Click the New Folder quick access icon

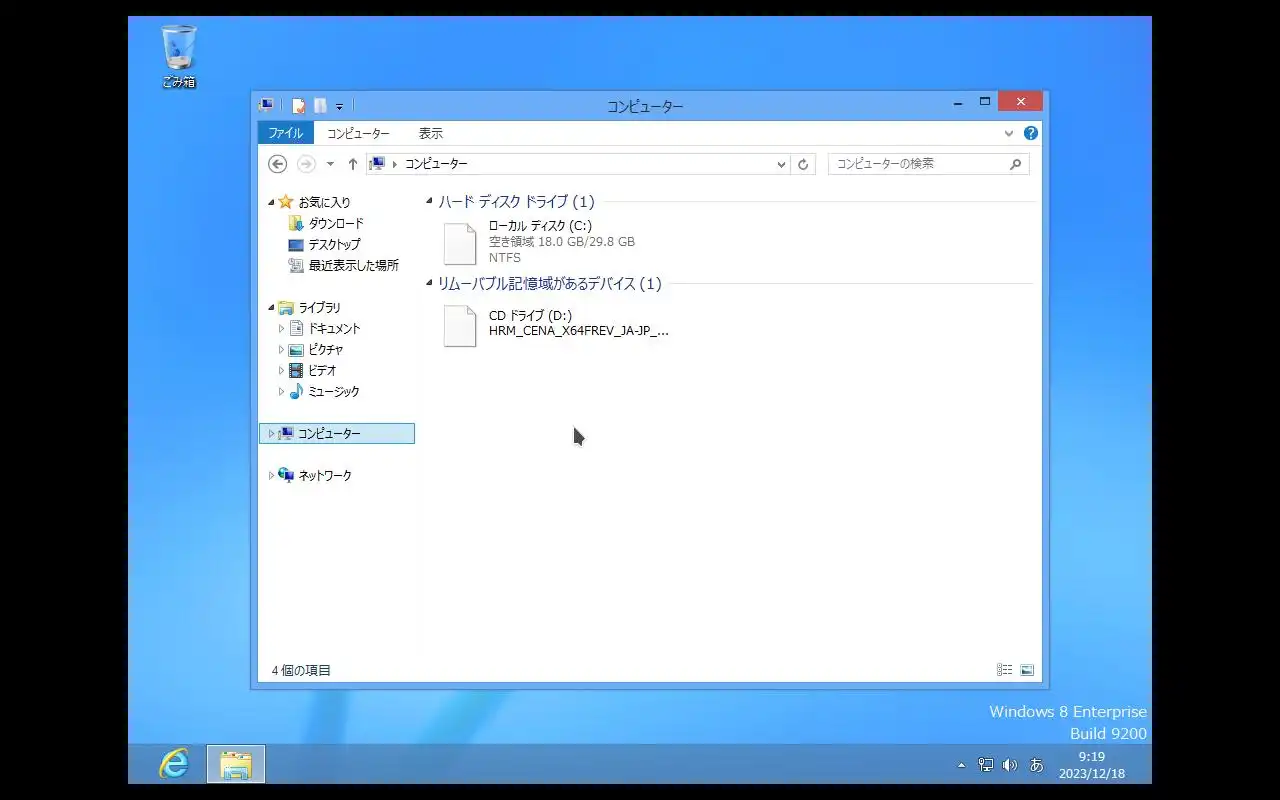click(x=320, y=105)
